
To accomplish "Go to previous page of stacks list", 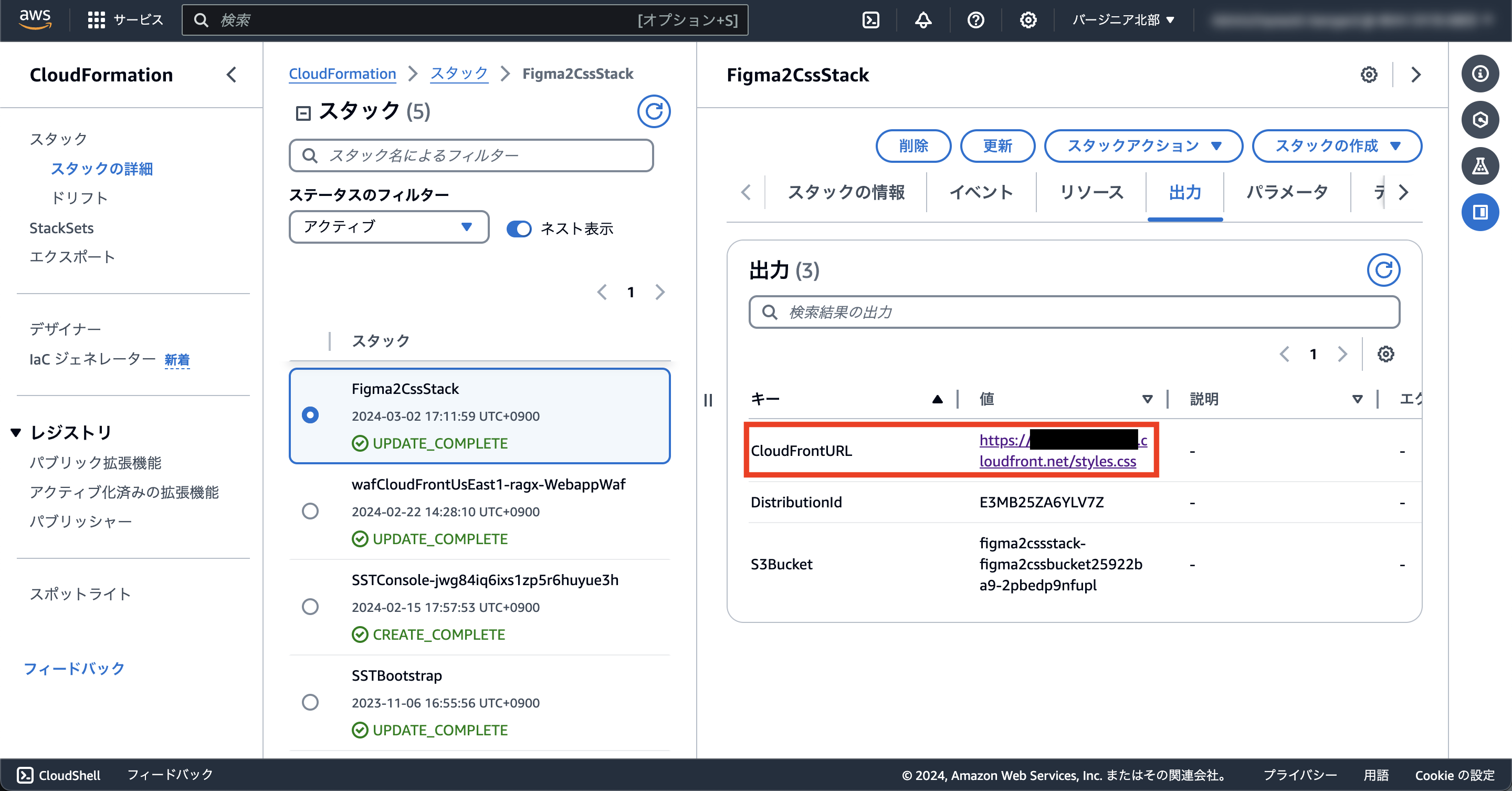I will [602, 292].
